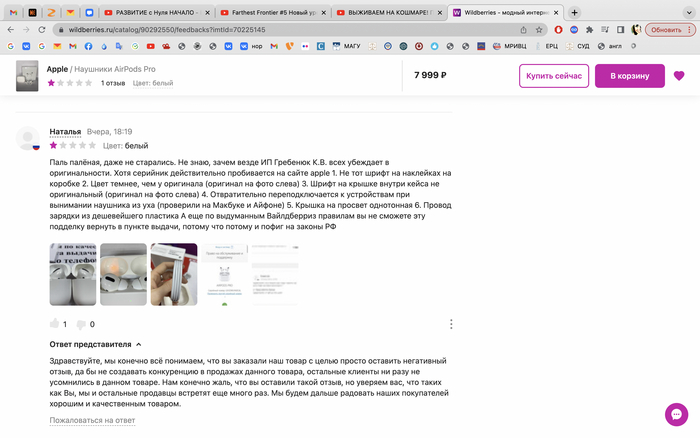Viewport: 700px width, 438px height.
Task: Toggle the browser side panel
Action: pyautogui.click(x=620, y=30)
